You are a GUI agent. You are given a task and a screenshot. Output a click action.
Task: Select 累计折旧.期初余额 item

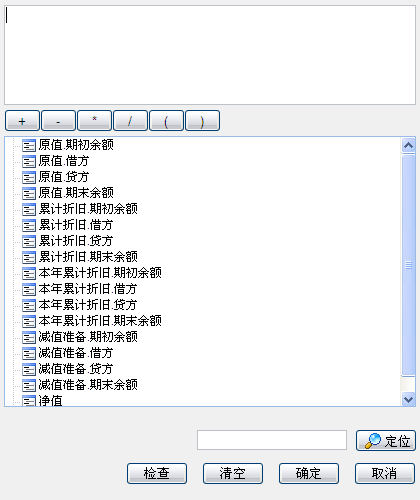pos(88,209)
